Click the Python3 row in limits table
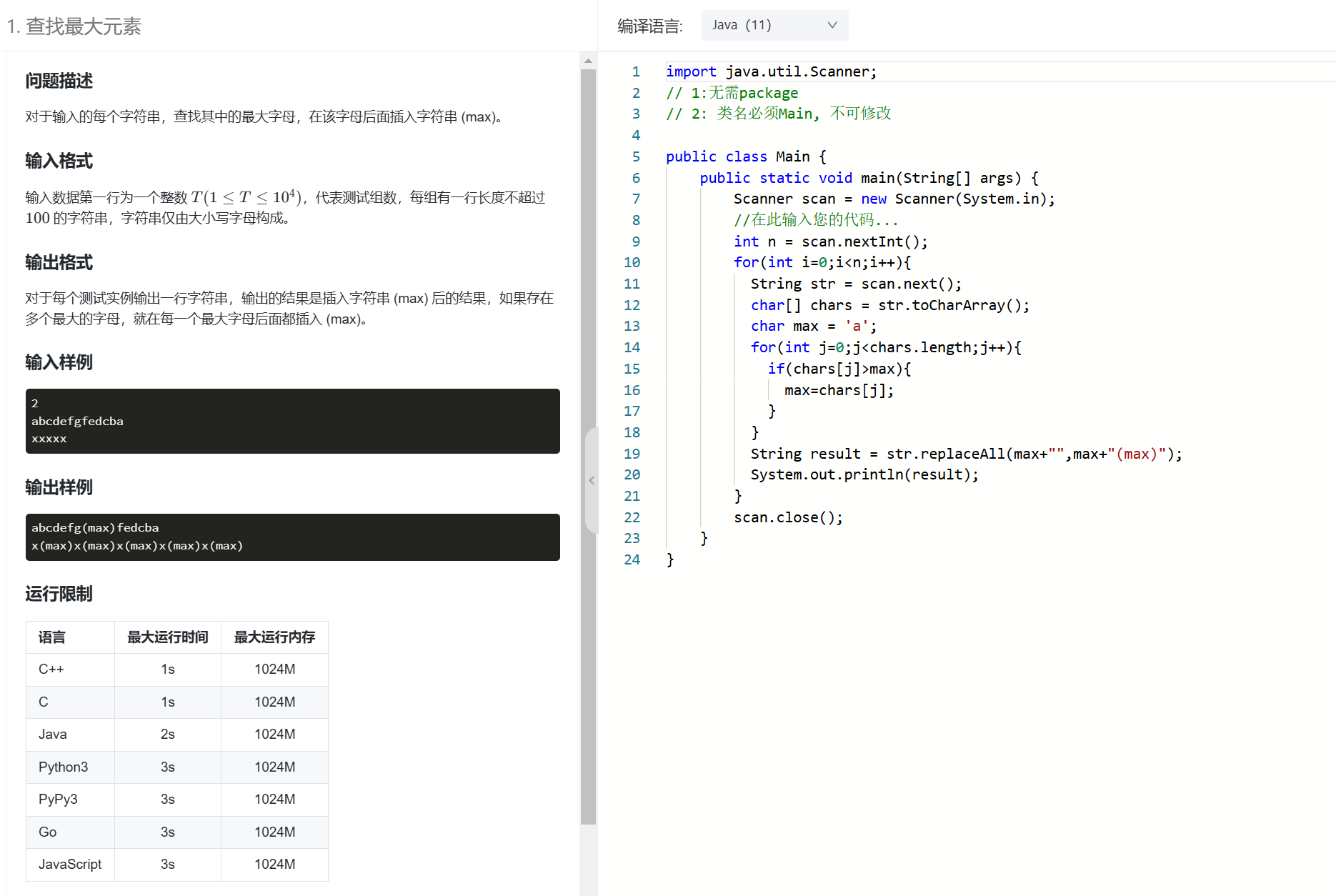The width and height of the screenshot is (1336, 896). 176,767
